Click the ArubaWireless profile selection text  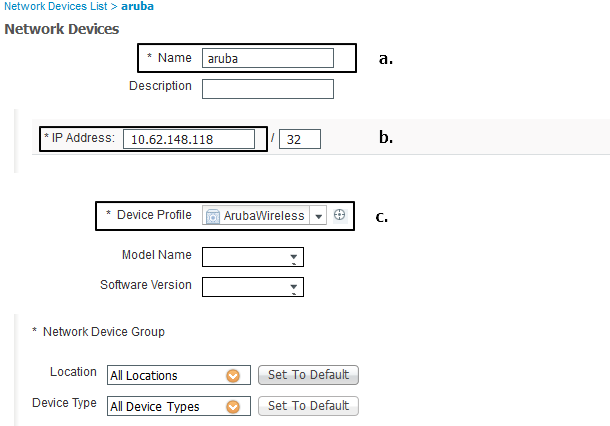pyautogui.click(x=264, y=216)
